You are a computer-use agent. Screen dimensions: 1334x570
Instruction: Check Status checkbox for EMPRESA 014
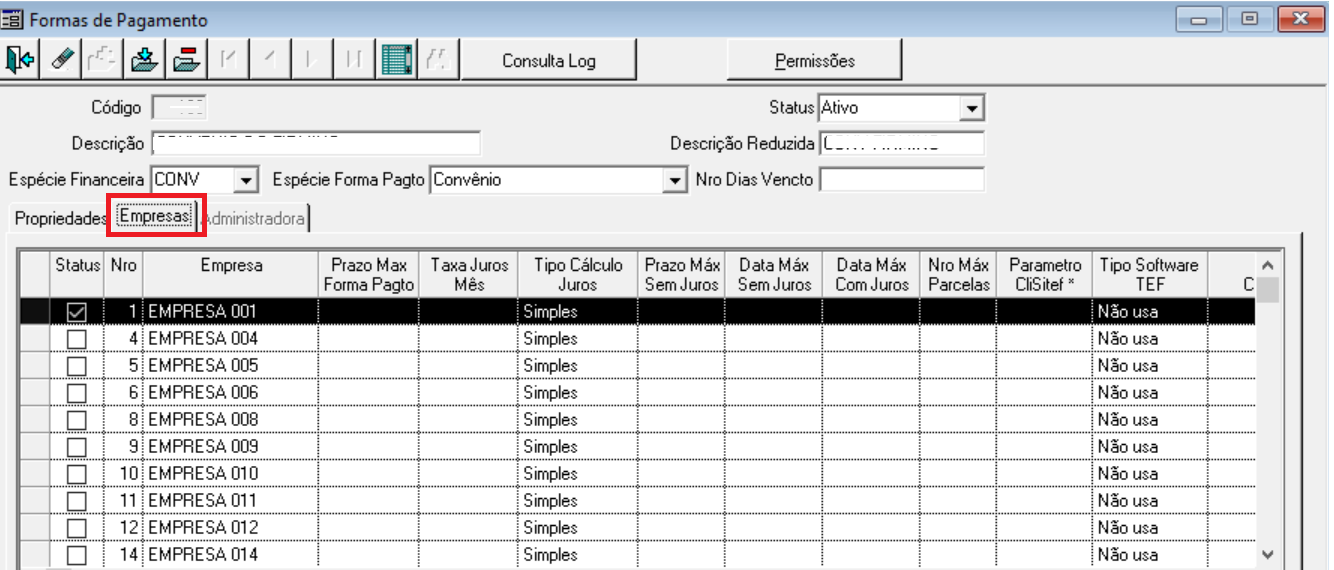click(x=76, y=555)
